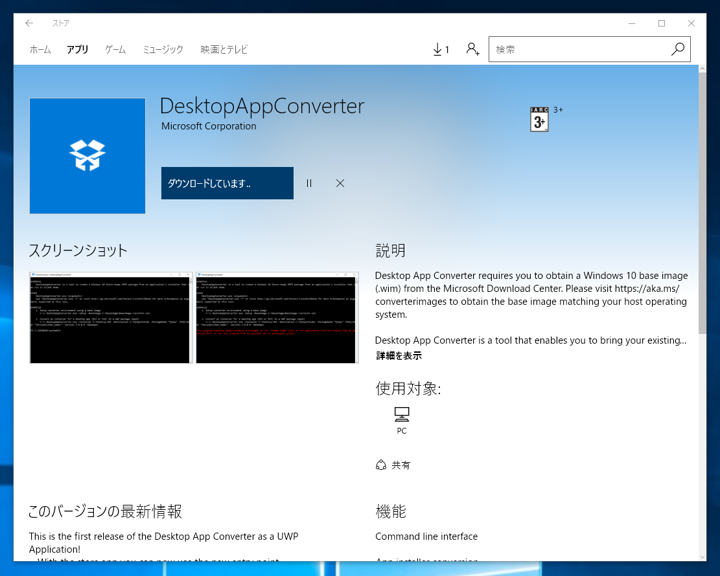The height and width of the screenshot is (576, 720).
Task: Go to the 映画とテレビ tab
Action: coord(224,49)
